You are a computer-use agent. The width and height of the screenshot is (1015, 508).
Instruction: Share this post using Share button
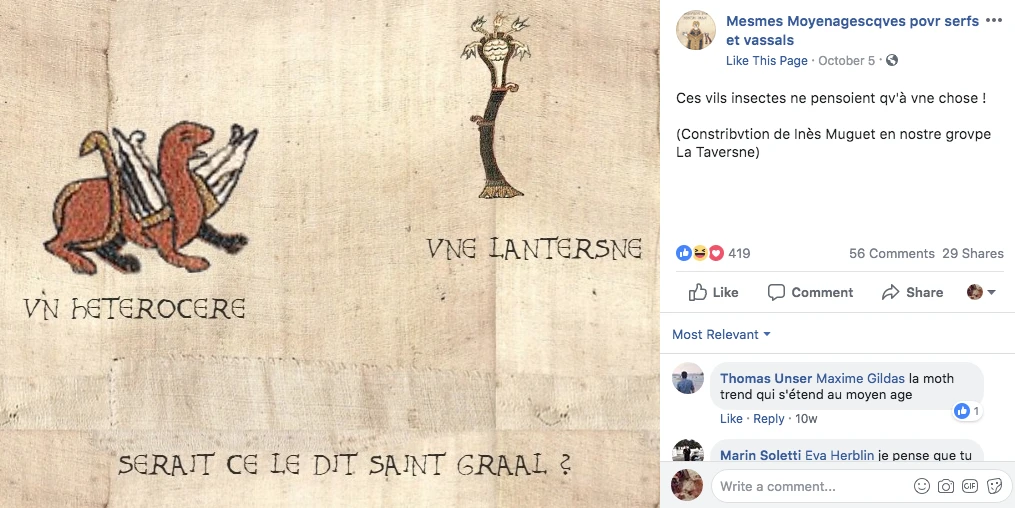click(912, 293)
